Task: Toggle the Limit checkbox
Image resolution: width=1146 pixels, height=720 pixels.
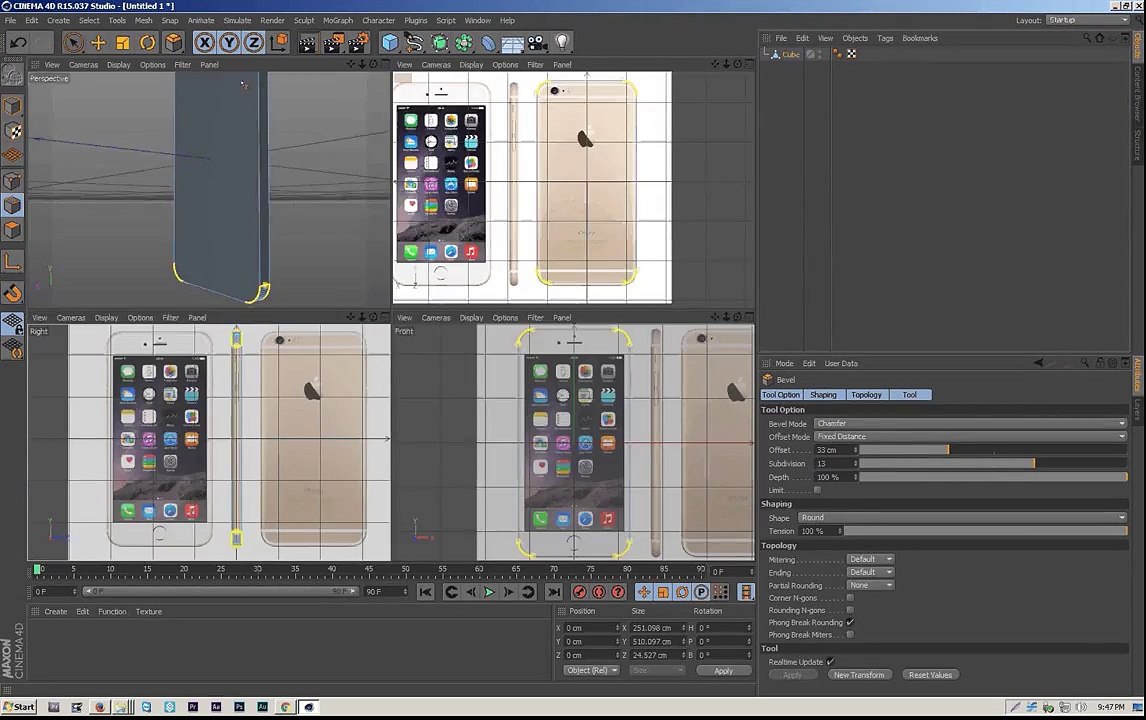Action: tap(817, 490)
